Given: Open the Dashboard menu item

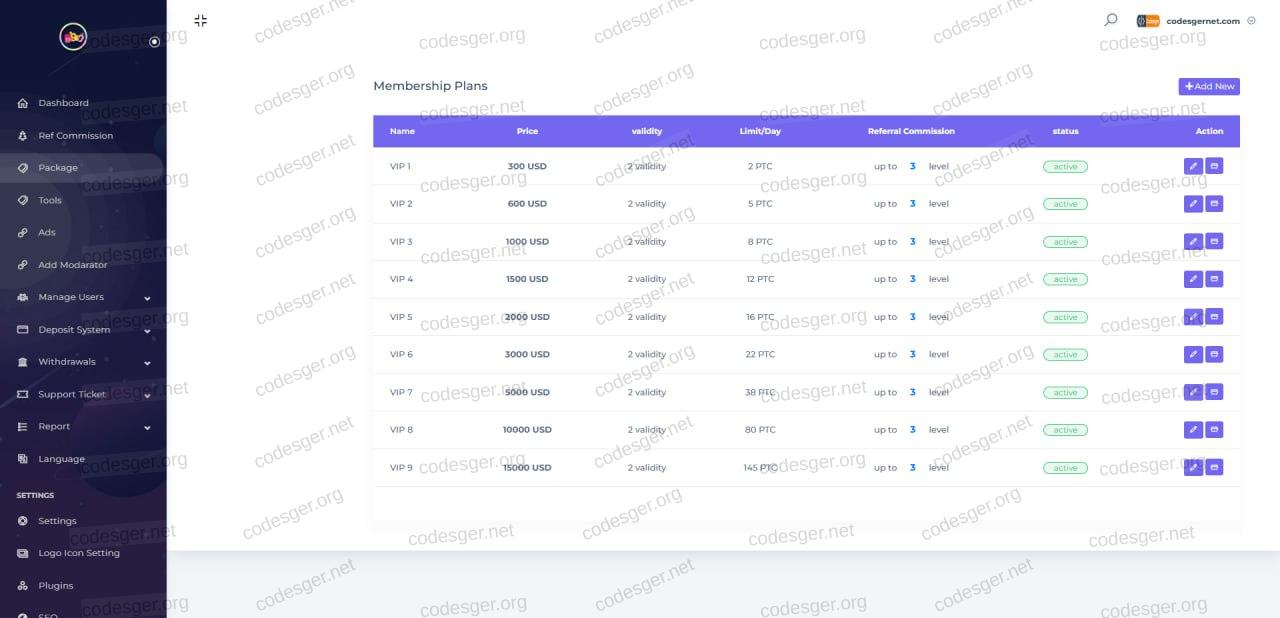Looking at the screenshot, I should tap(63, 103).
